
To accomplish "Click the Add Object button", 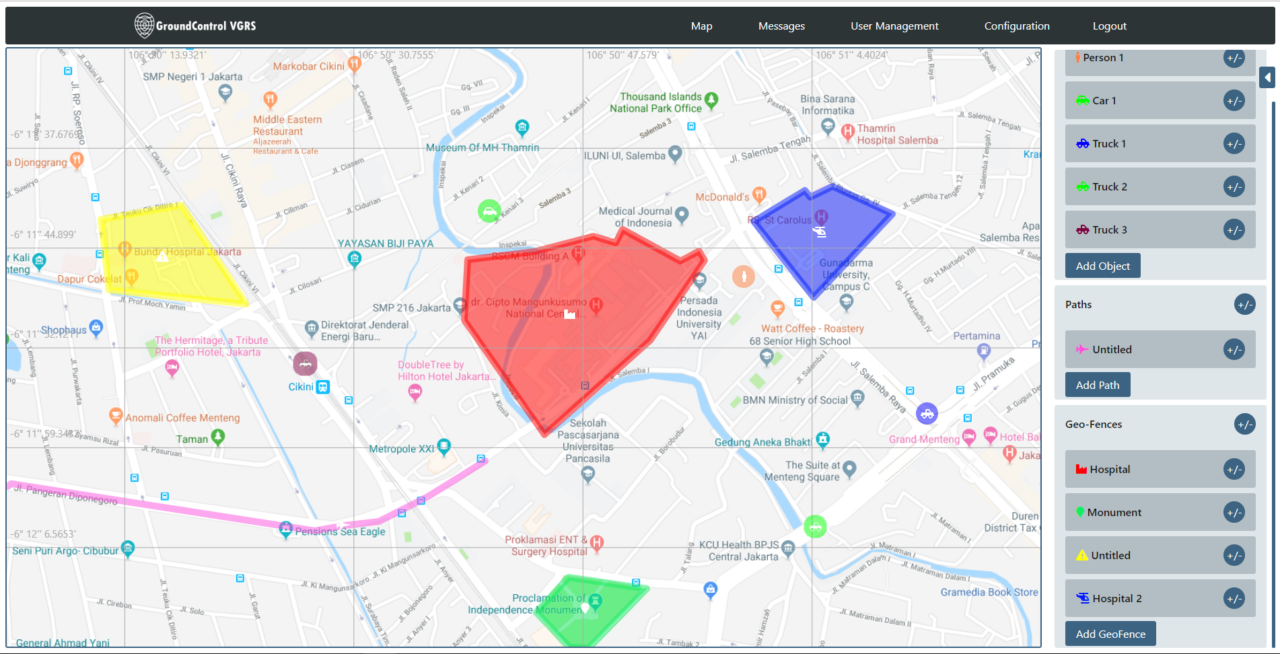I will point(1102,266).
